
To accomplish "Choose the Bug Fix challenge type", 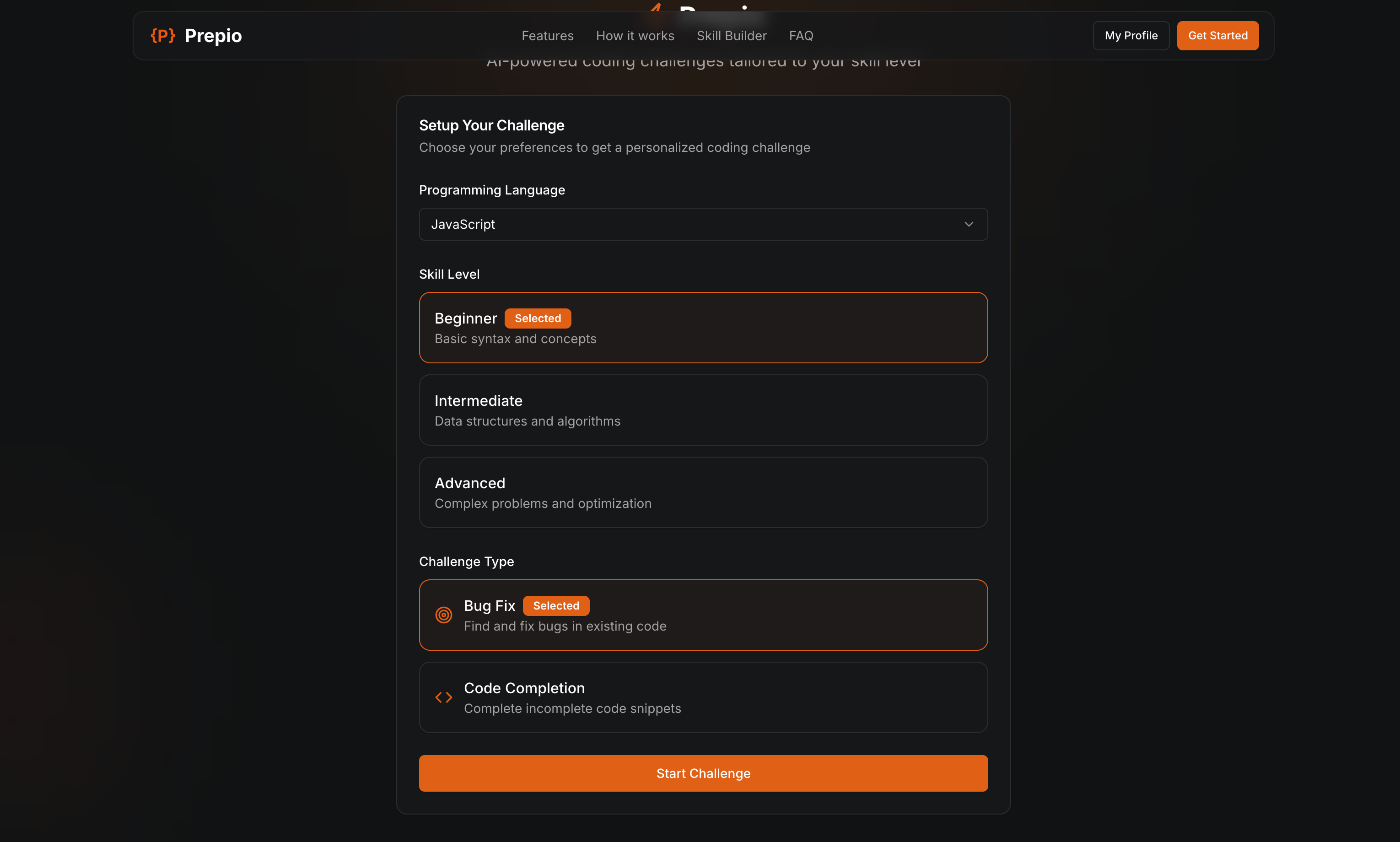I will (703, 615).
